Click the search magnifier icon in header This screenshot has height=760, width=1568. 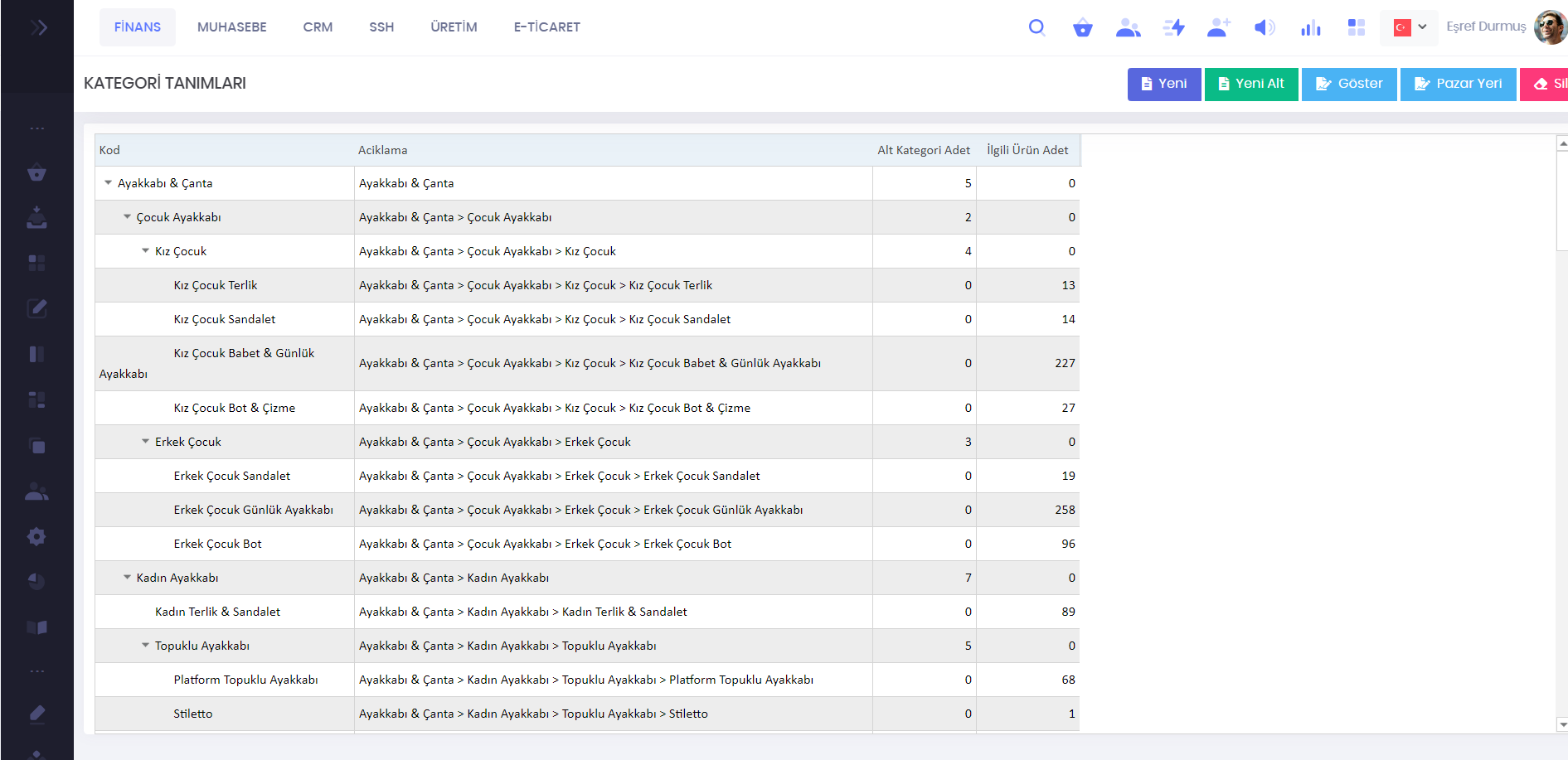point(1036,27)
